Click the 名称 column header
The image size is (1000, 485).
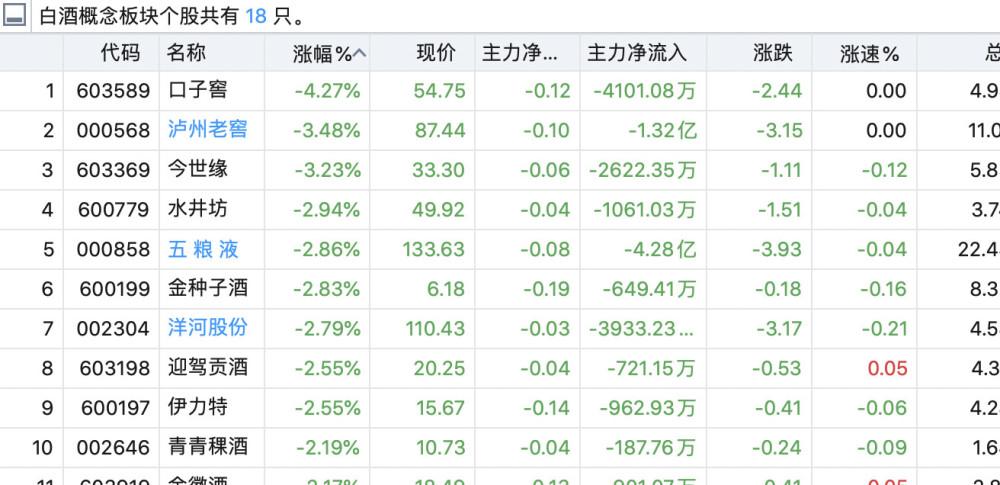click(186, 53)
